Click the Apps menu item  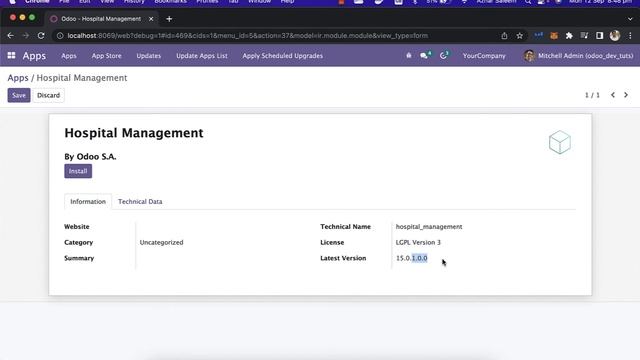click(x=69, y=56)
